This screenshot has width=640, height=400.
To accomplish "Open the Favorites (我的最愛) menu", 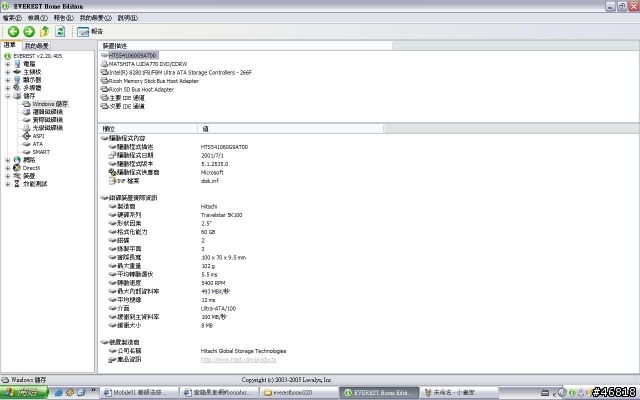I will (x=96, y=18).
